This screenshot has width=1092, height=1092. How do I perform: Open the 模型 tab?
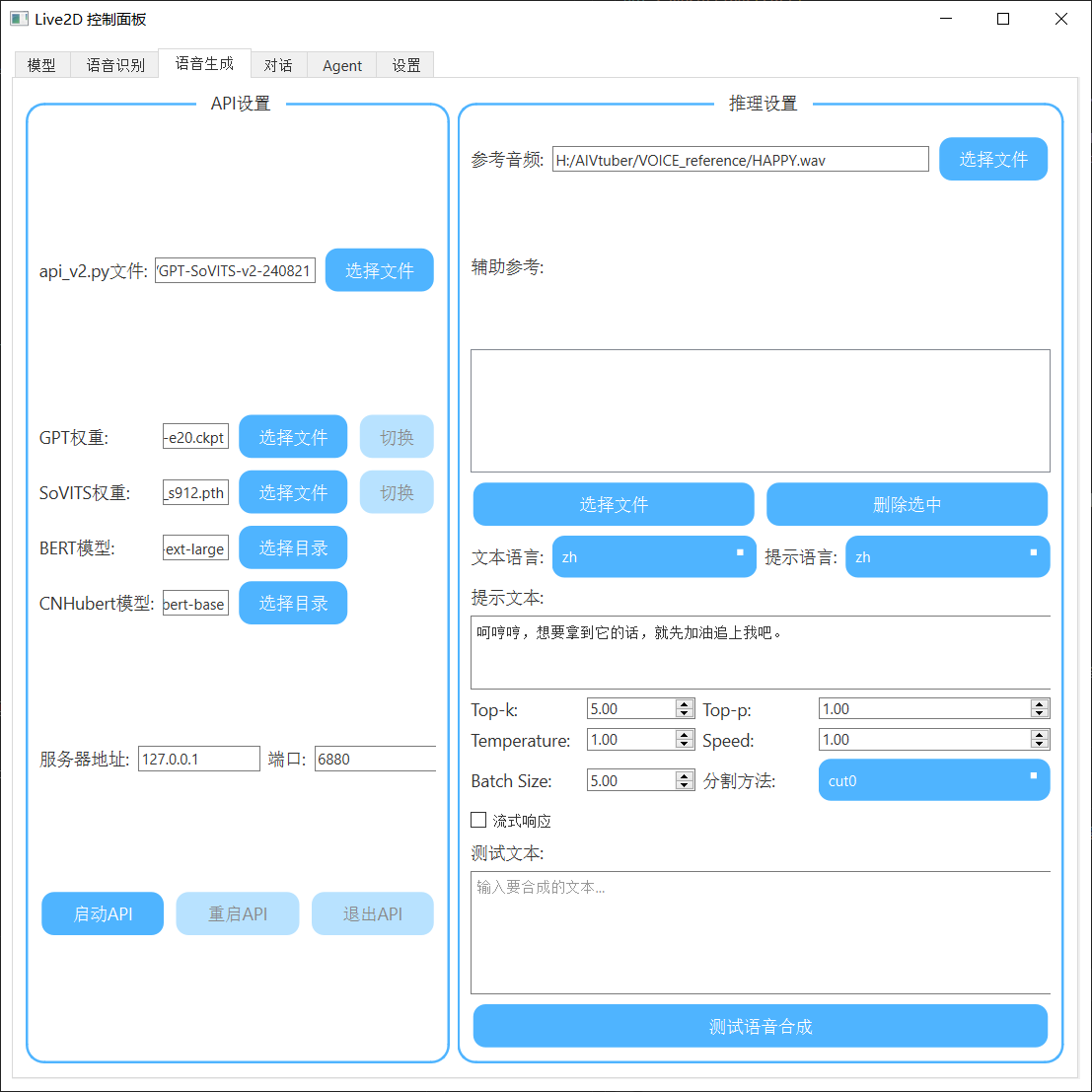tap(41, 65)
